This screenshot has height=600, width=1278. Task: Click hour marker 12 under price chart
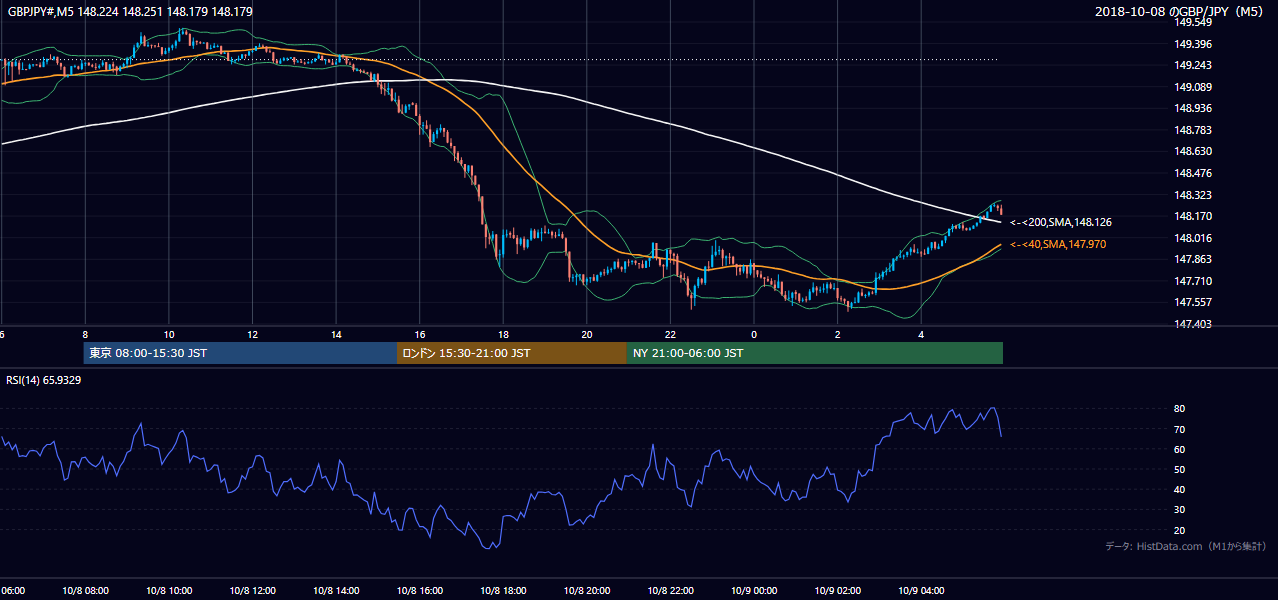(252, 335)
